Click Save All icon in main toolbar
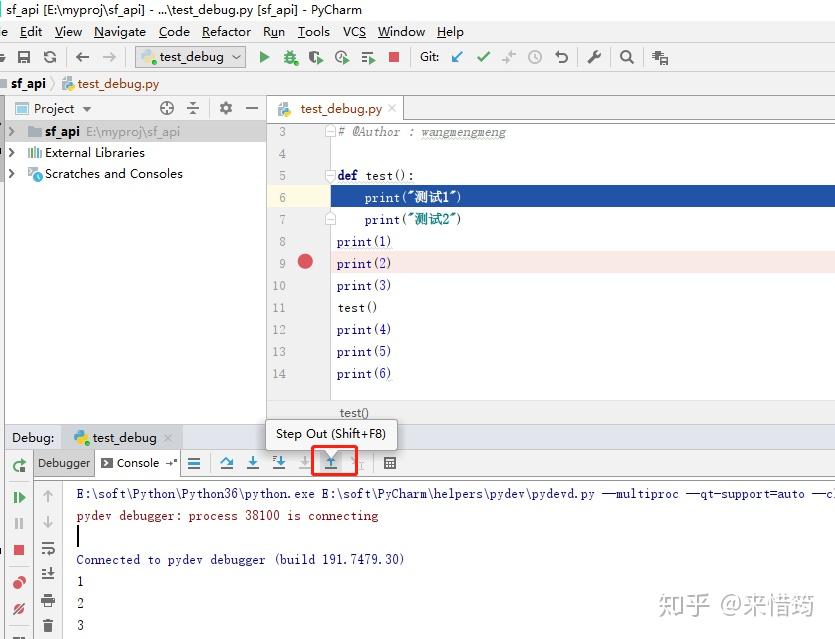Viewport: 835px width, 639px height. click(24, 57)
